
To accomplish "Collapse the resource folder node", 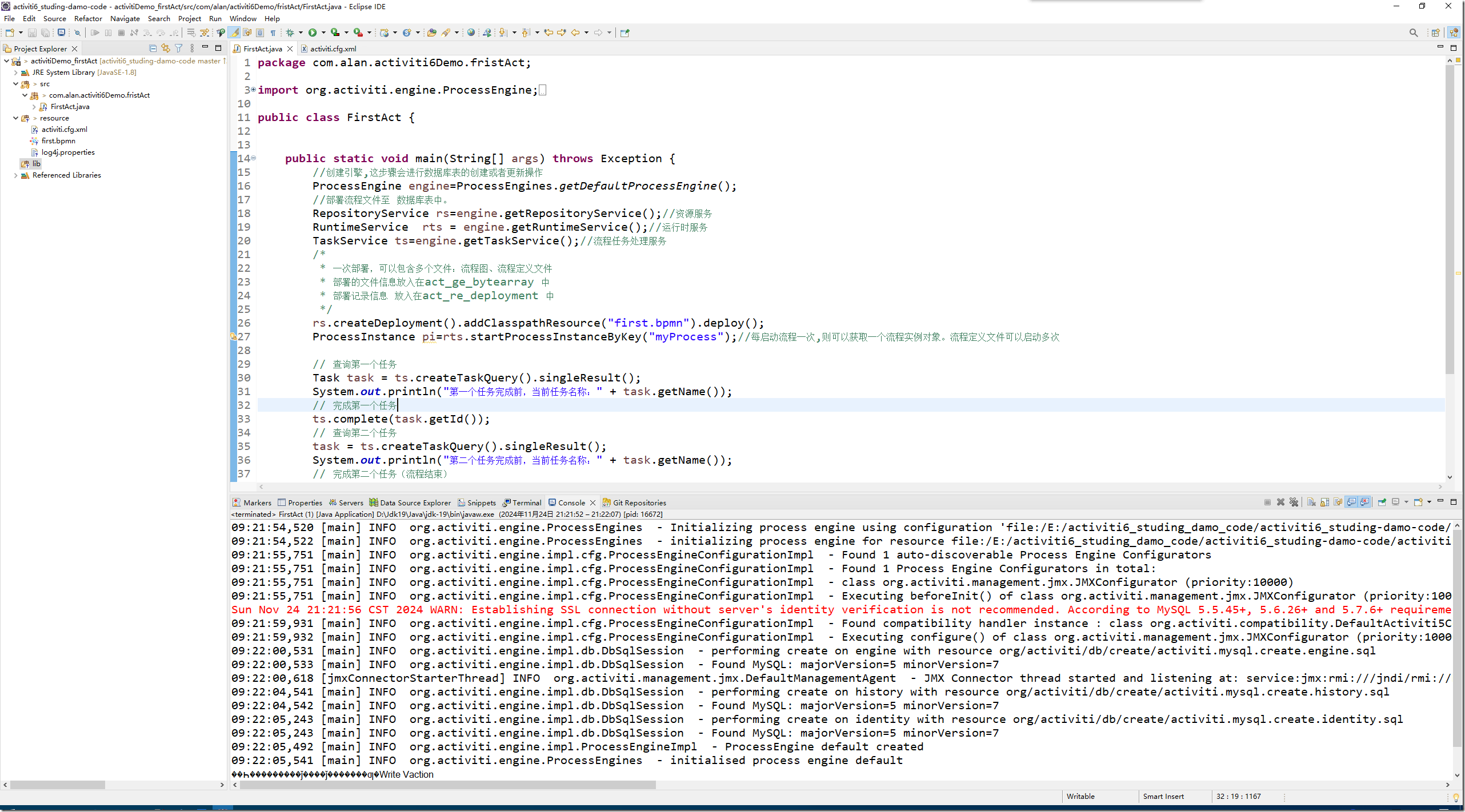I will click(15, 118).
